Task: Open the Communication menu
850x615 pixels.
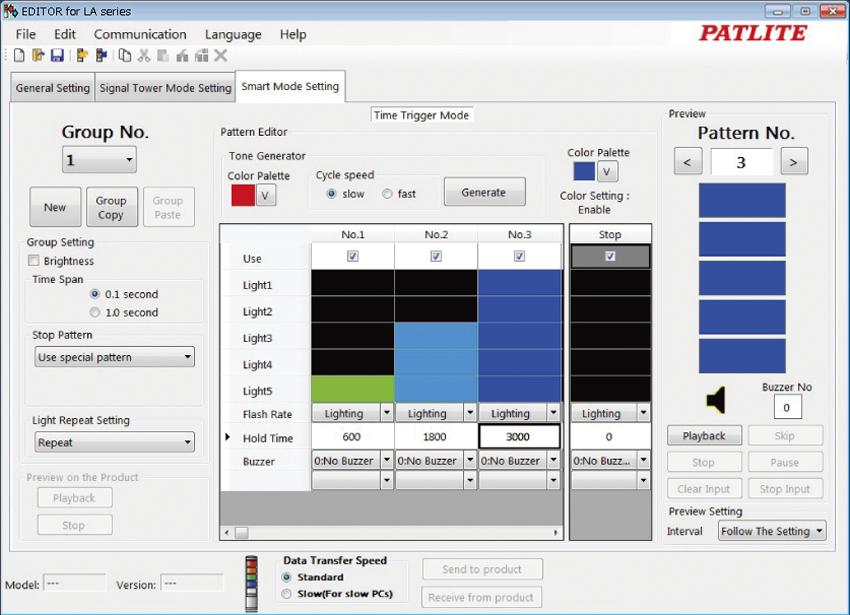Action: (140, 34)
